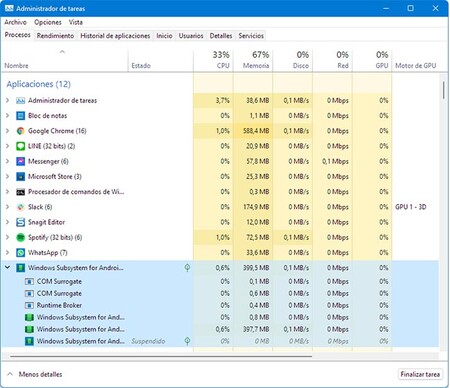Expand the LINE (32 bits) group
Screen dimensions: 450x388
(x=7, y=146)
